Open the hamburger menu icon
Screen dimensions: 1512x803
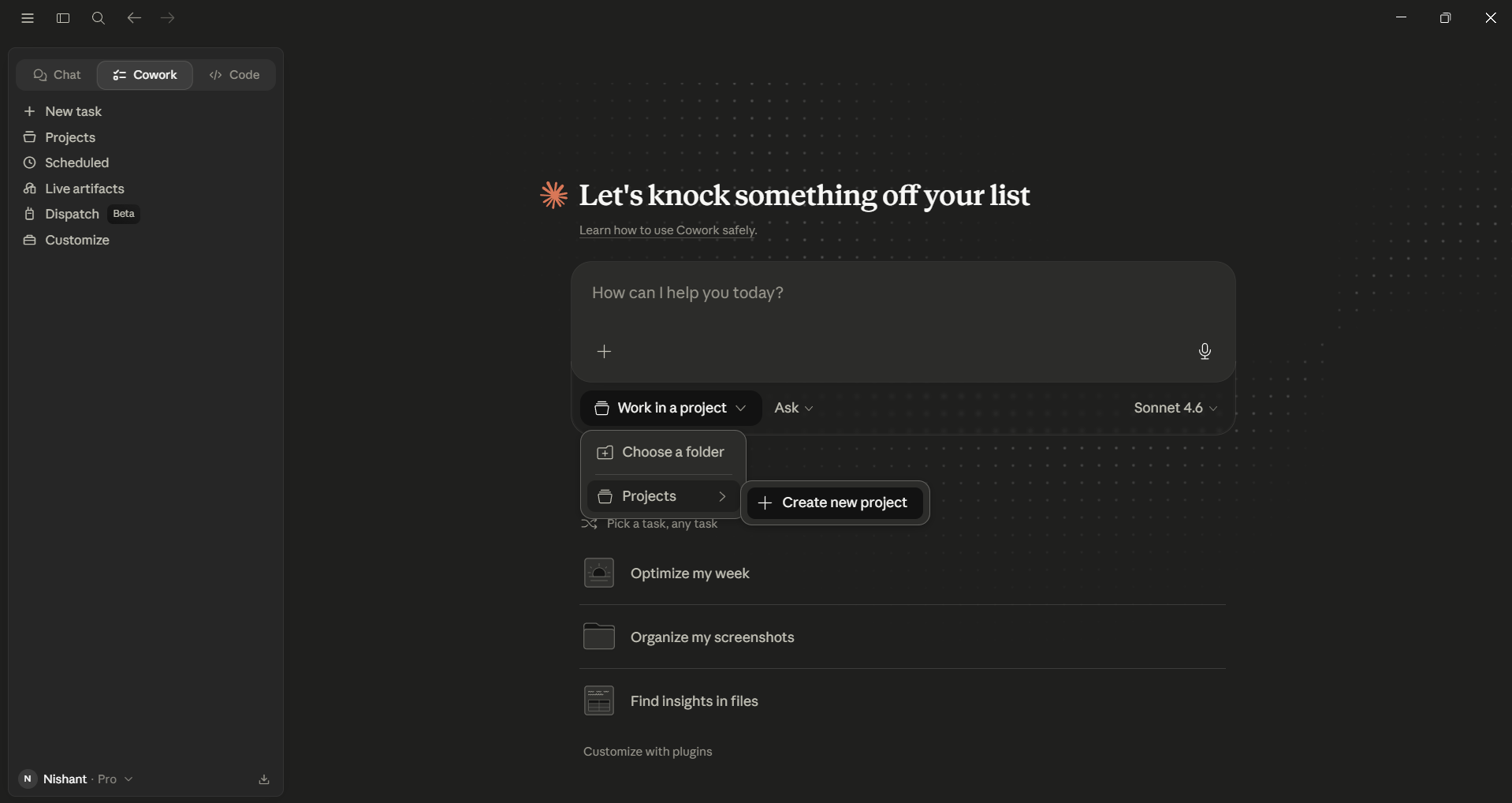[28, 18]
